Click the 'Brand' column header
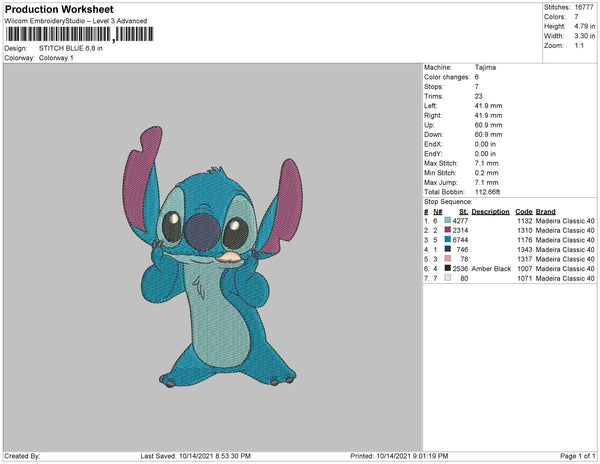 point(545,212)
